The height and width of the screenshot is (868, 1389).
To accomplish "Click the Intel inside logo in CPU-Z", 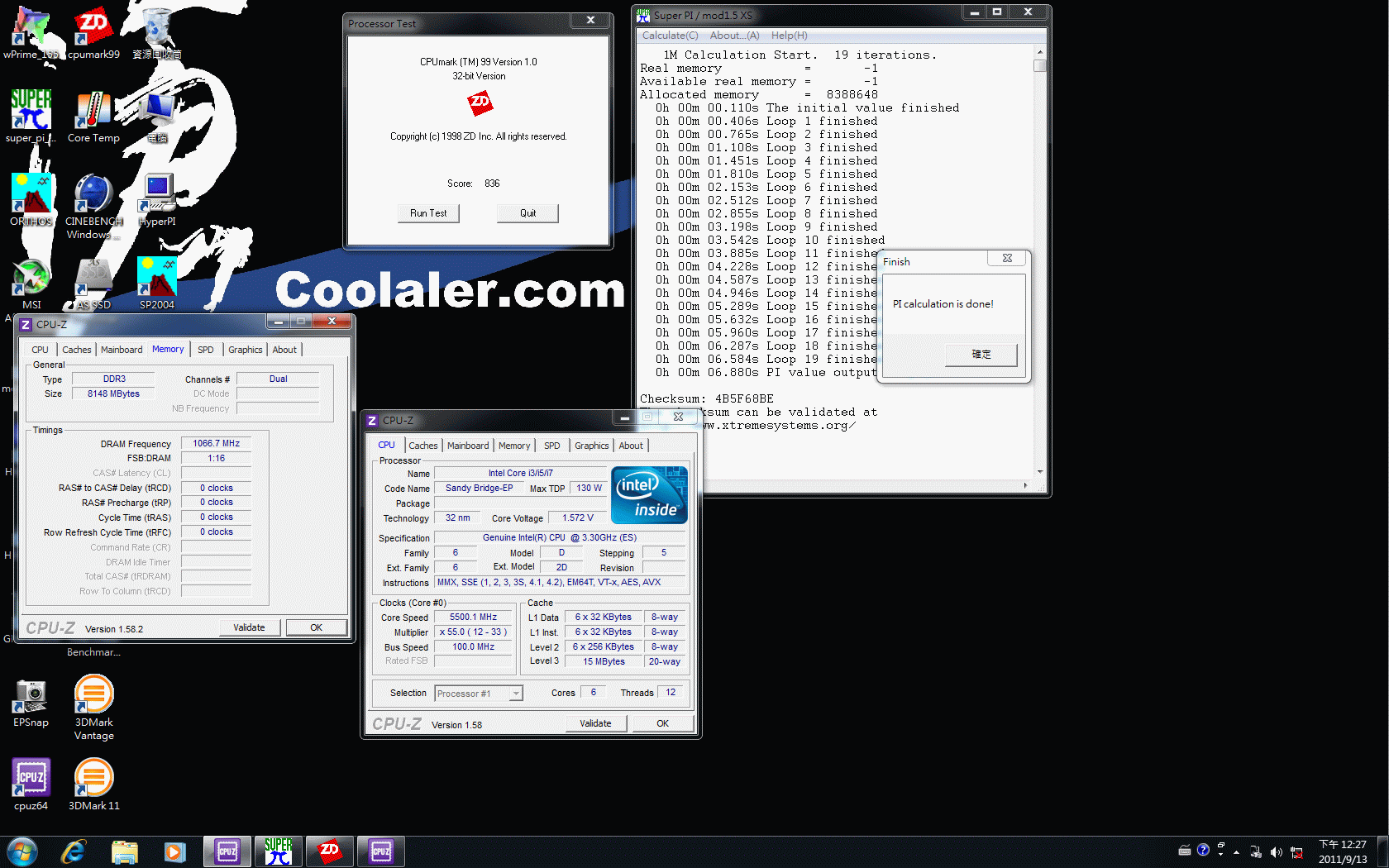I will (649, 494).
